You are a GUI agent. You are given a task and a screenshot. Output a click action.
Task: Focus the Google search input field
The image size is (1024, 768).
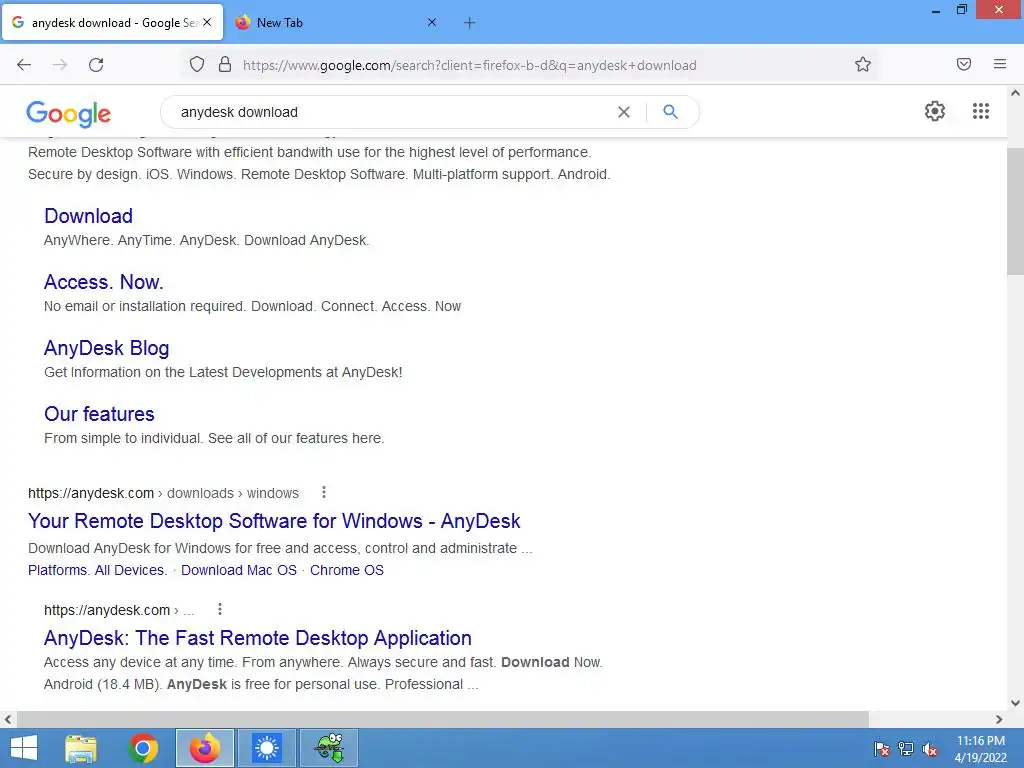pyautogui.click(x=392, y=112)
